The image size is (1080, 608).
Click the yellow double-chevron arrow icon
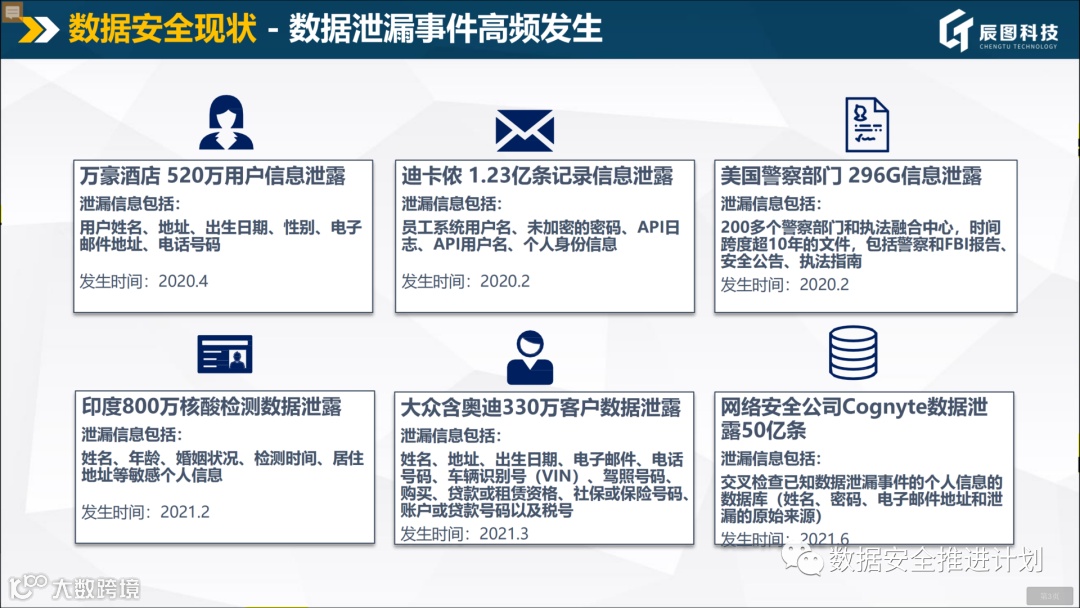click(x=39, y=30)
